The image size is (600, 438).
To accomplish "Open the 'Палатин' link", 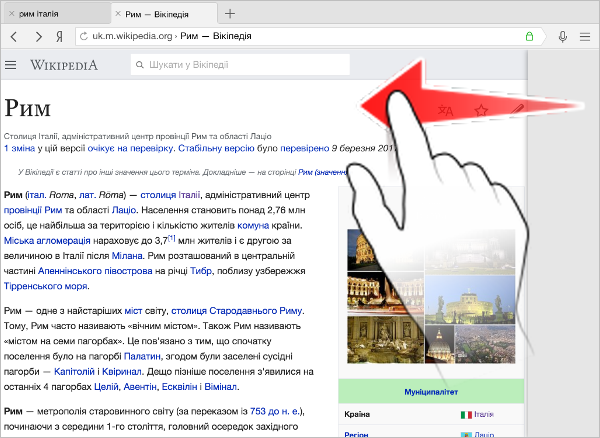I will (x=142, y=357).
